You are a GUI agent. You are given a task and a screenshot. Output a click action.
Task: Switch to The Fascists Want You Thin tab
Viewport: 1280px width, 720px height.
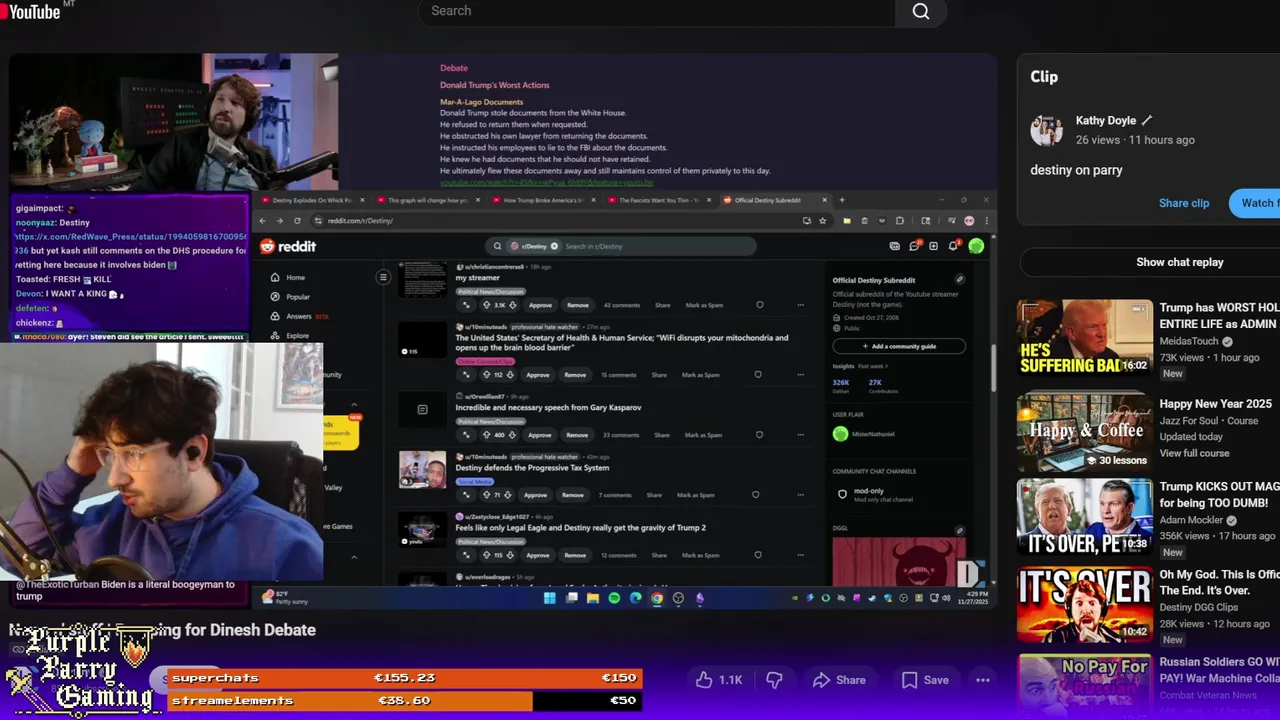660,200
